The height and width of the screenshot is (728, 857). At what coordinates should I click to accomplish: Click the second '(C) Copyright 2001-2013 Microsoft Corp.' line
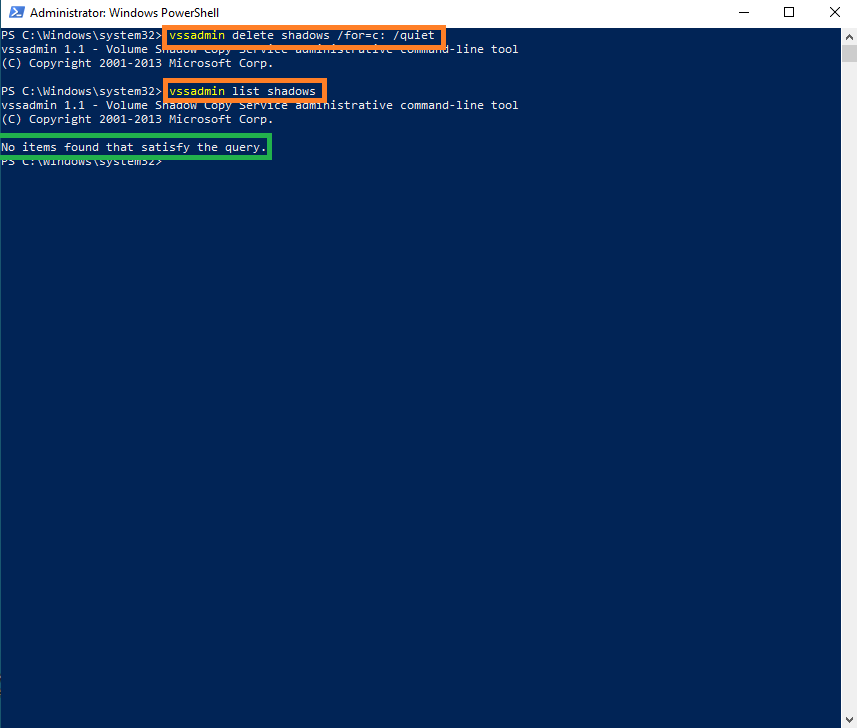pos(137,119)
